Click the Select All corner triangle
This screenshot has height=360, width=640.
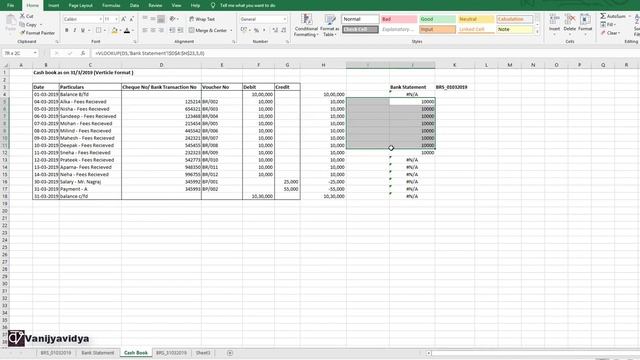tap(5, 65)
